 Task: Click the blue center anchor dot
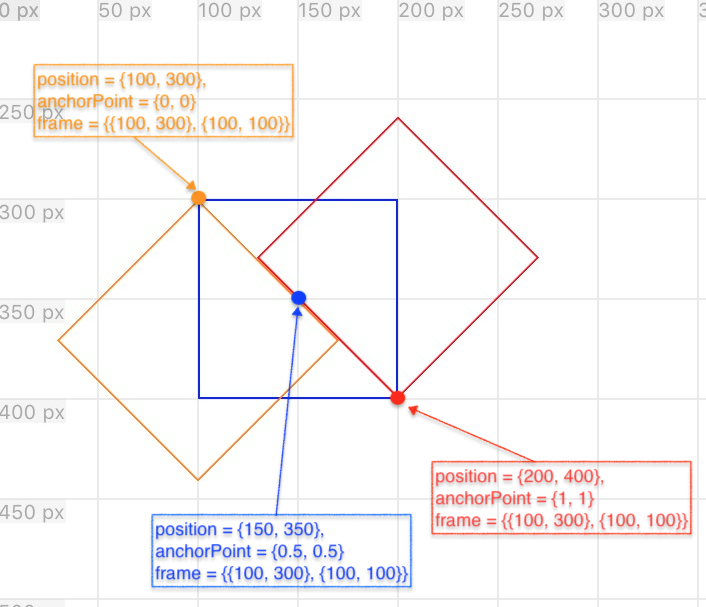coord(299,298)
